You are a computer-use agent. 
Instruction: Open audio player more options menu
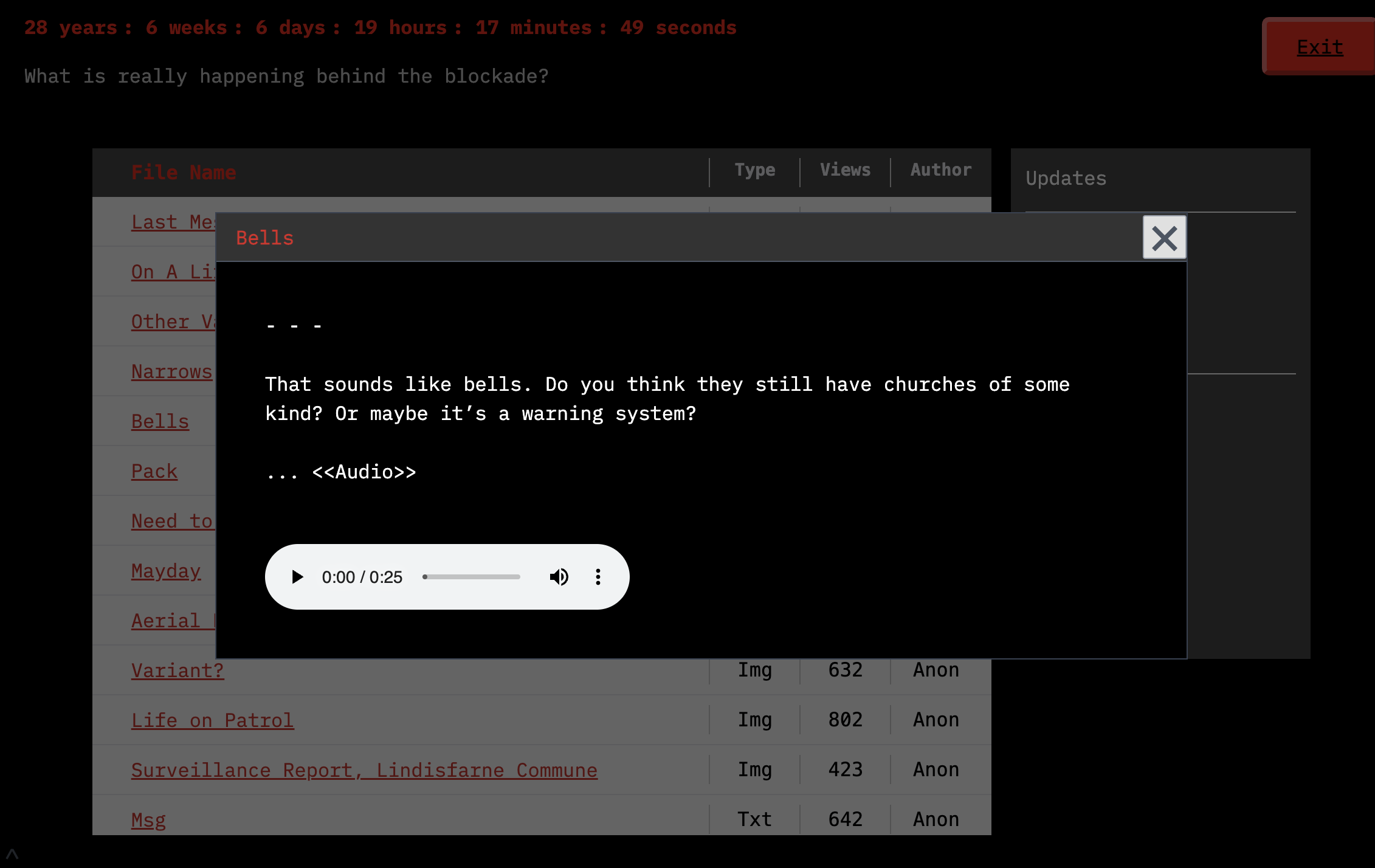598,577
